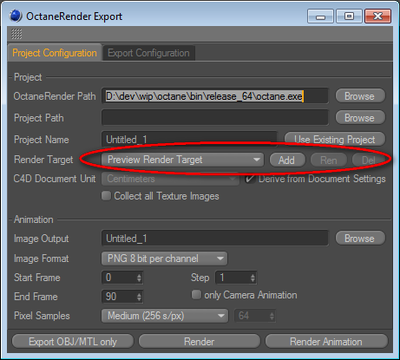Open the Image Format dropdown

(x=164, y=258)
